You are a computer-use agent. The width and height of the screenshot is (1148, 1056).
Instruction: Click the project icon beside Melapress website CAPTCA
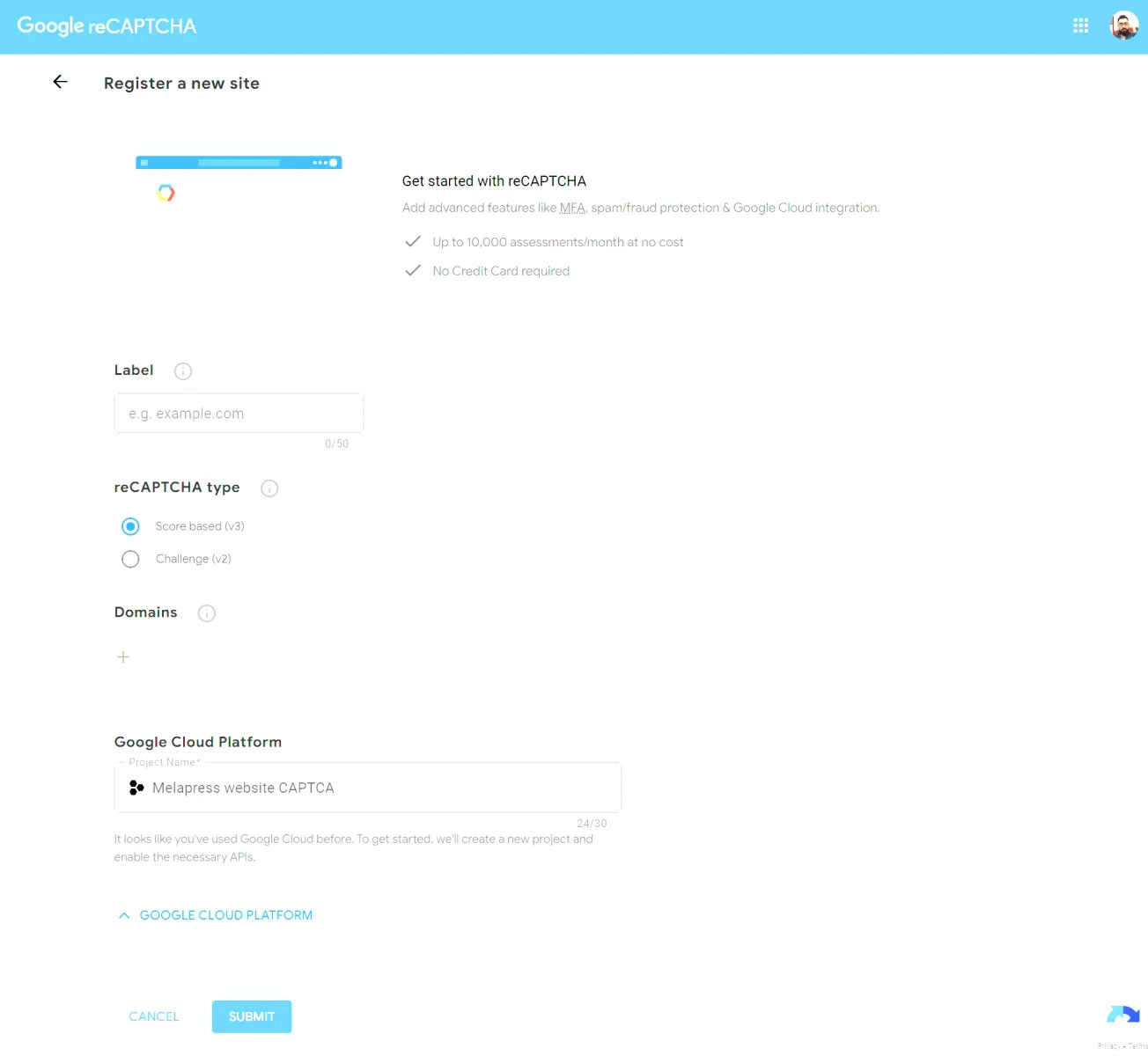(136, 788)
